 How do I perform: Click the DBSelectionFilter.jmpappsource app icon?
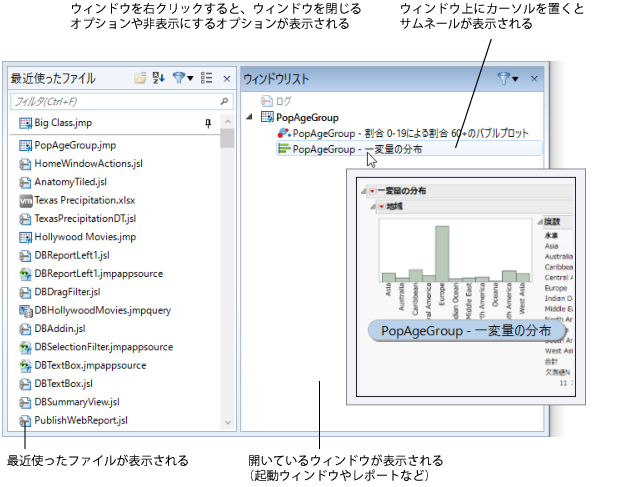(25, 347)
